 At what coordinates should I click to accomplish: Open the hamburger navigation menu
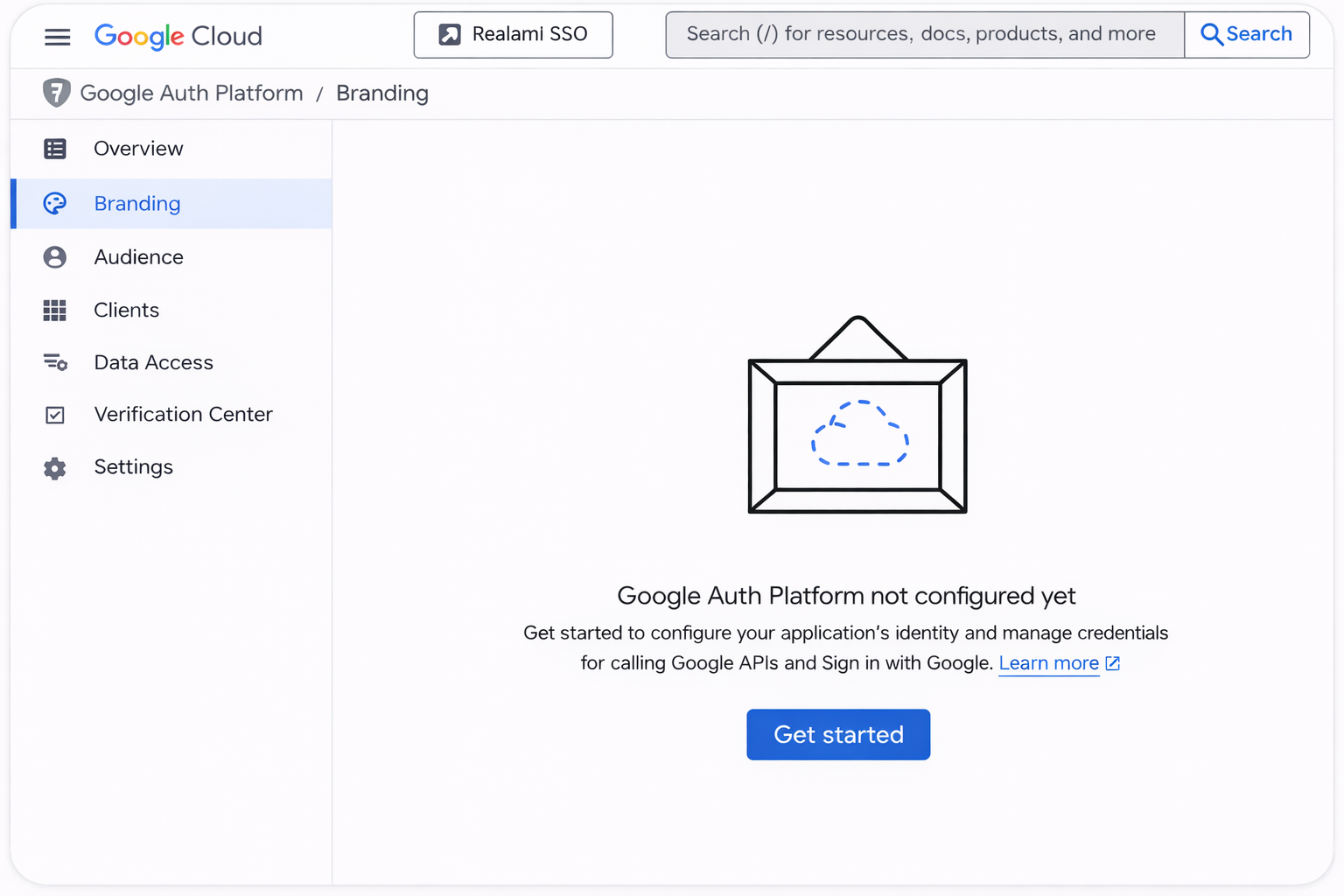click(x=57, y=37)
